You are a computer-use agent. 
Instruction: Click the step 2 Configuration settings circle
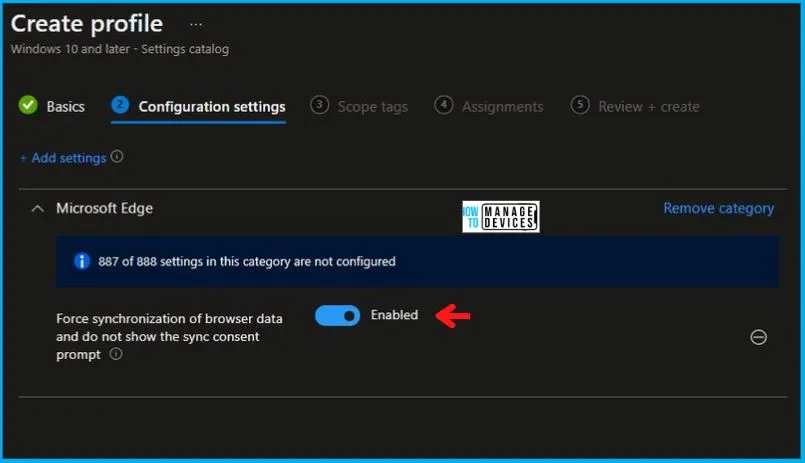coord(120,105)
